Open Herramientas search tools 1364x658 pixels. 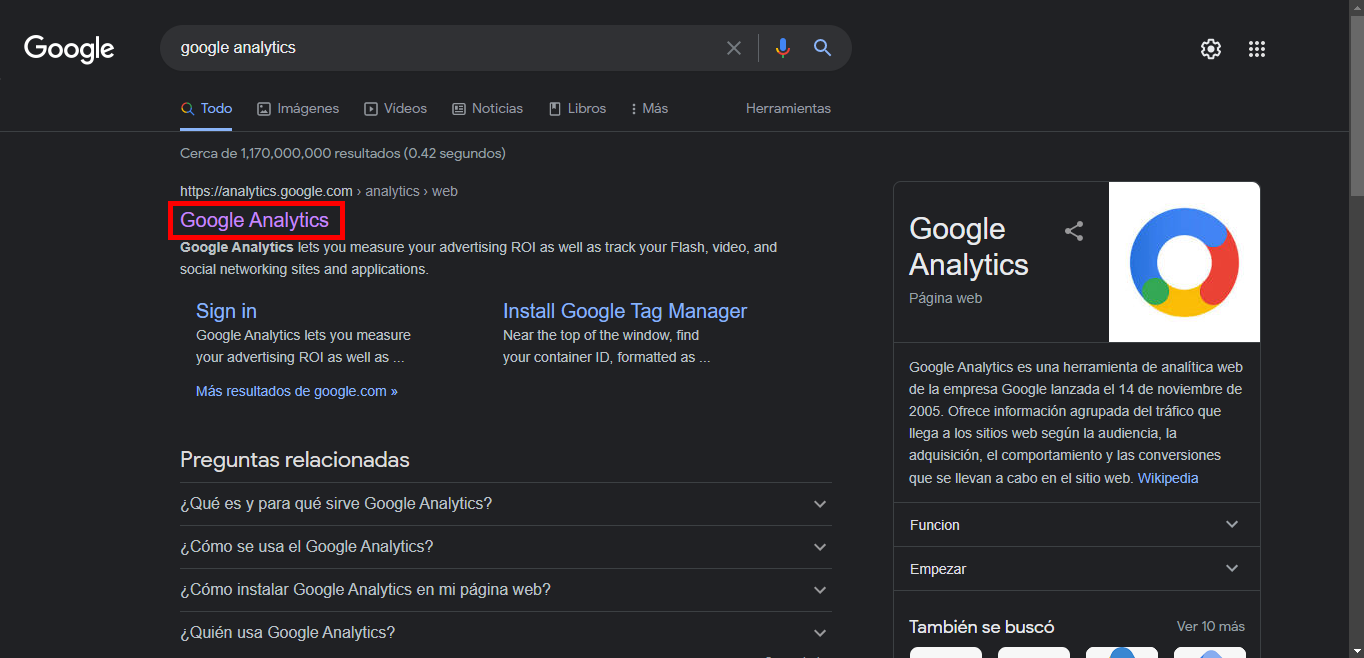[x=788, y=109]
